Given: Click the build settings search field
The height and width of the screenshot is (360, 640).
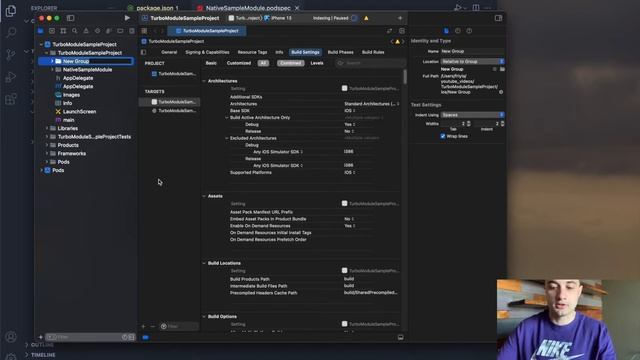Looking at the screenshot, I should (x=370, y=63).
